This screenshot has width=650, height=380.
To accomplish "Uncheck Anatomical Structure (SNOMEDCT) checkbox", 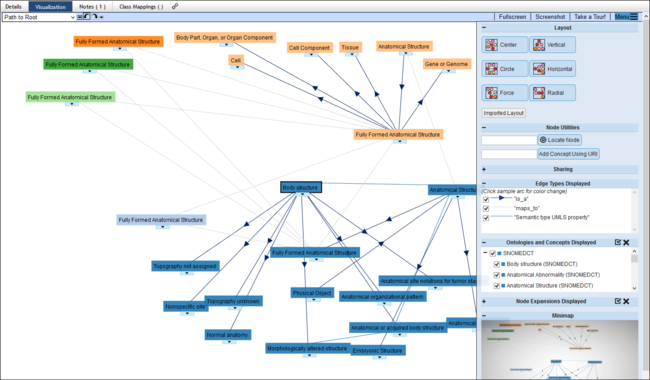I will (x=496, y=286).
